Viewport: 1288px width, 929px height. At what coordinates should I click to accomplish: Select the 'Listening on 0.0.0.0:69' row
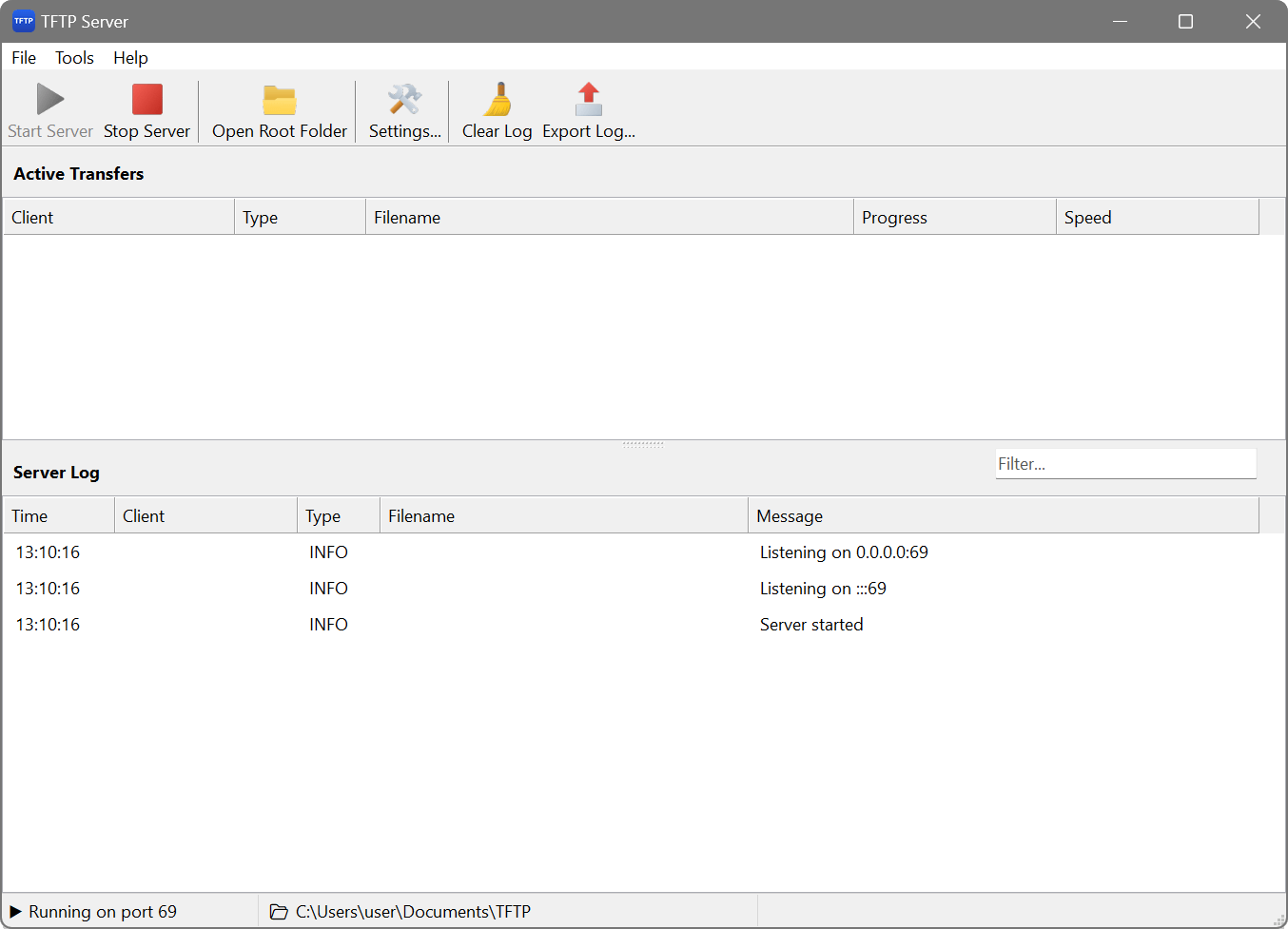(x=843, y=552)
